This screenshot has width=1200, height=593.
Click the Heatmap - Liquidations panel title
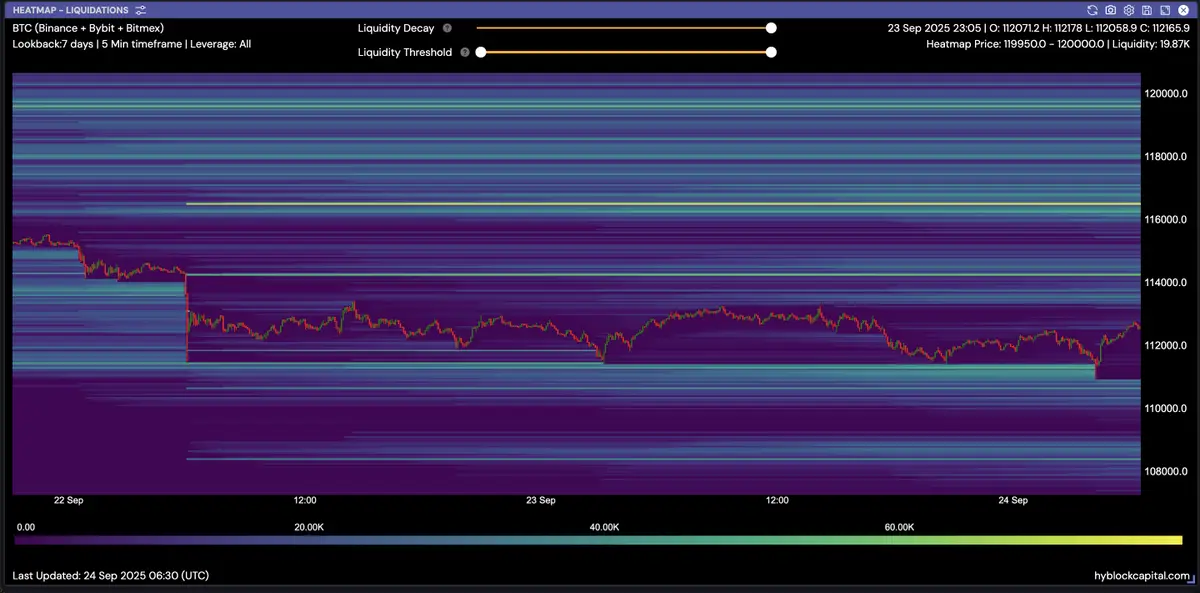pyautogui.click(x=70, y=10)
